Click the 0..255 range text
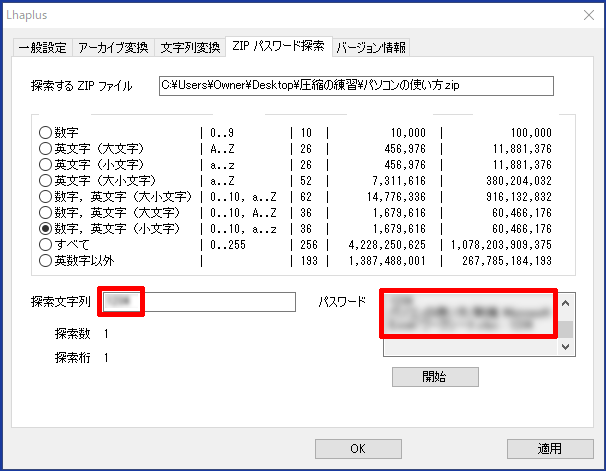 [228, 245]
